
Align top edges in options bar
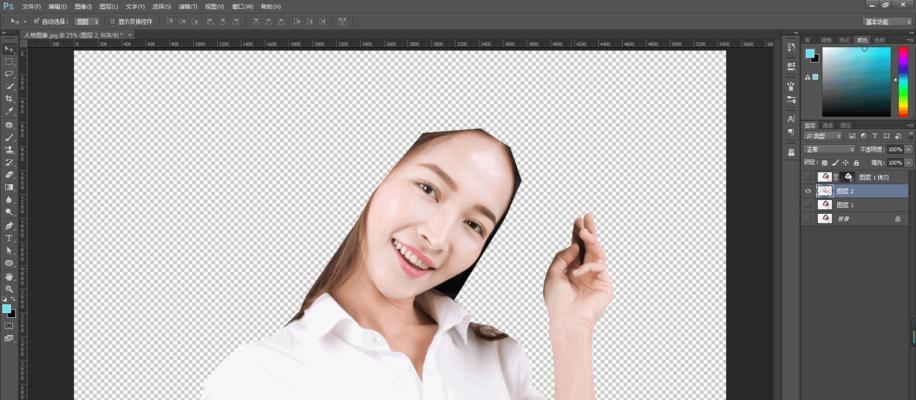(x=170, y=22)
